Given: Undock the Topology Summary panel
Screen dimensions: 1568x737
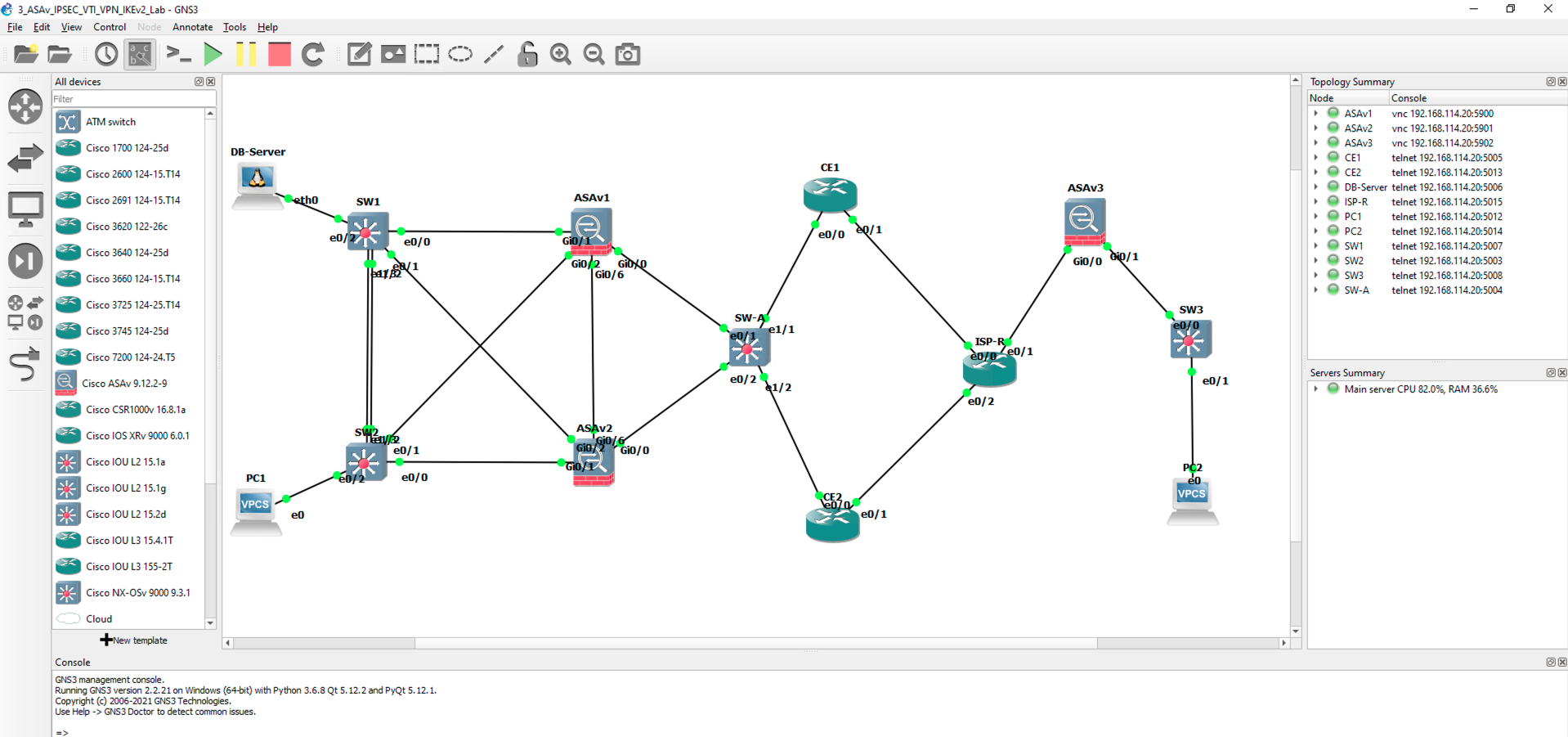Looking at the screenshot, I should 1551,82.
